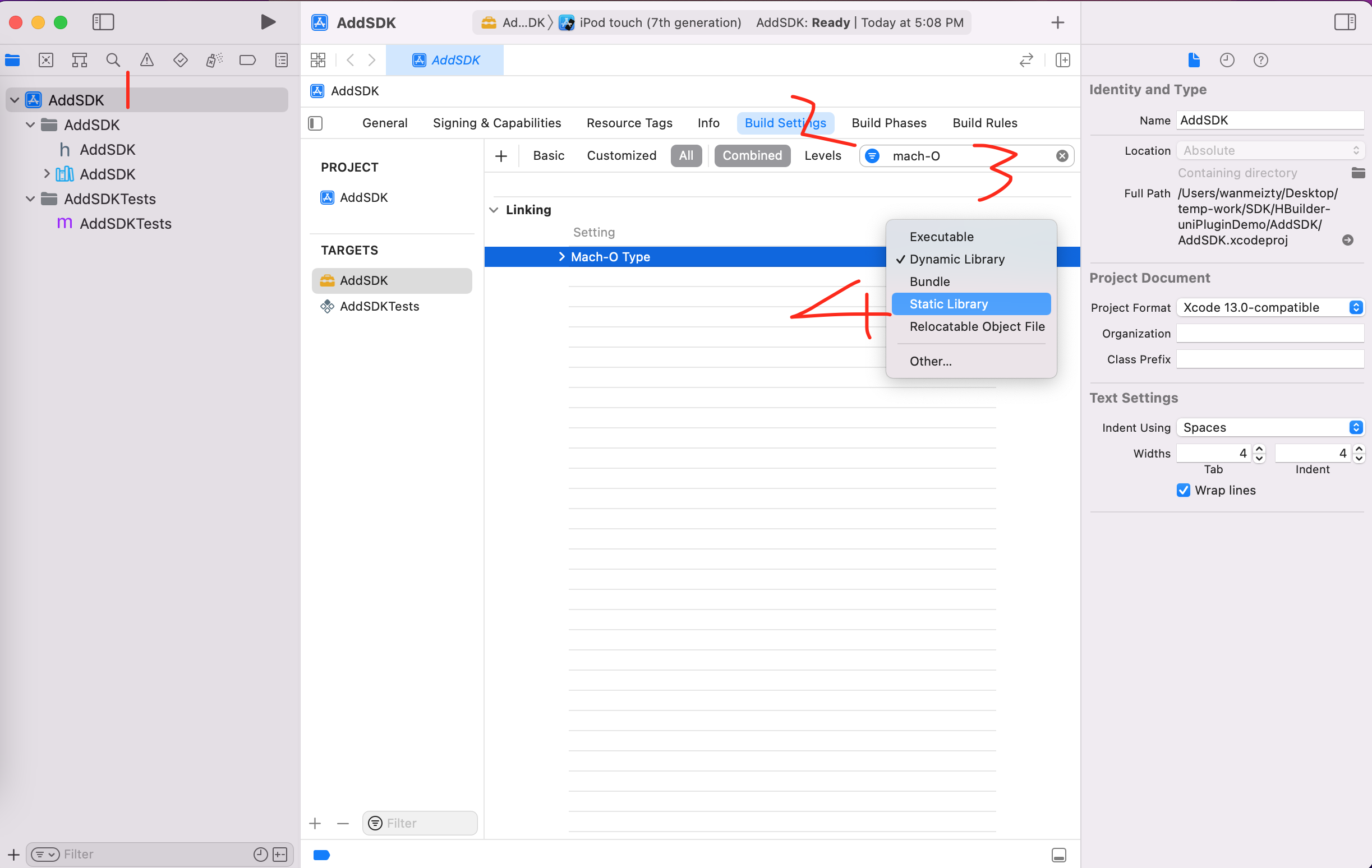Screen dimensions: 1372x868
Task: Open the History inspector clock icon
Action: (x=1227, y=60)
